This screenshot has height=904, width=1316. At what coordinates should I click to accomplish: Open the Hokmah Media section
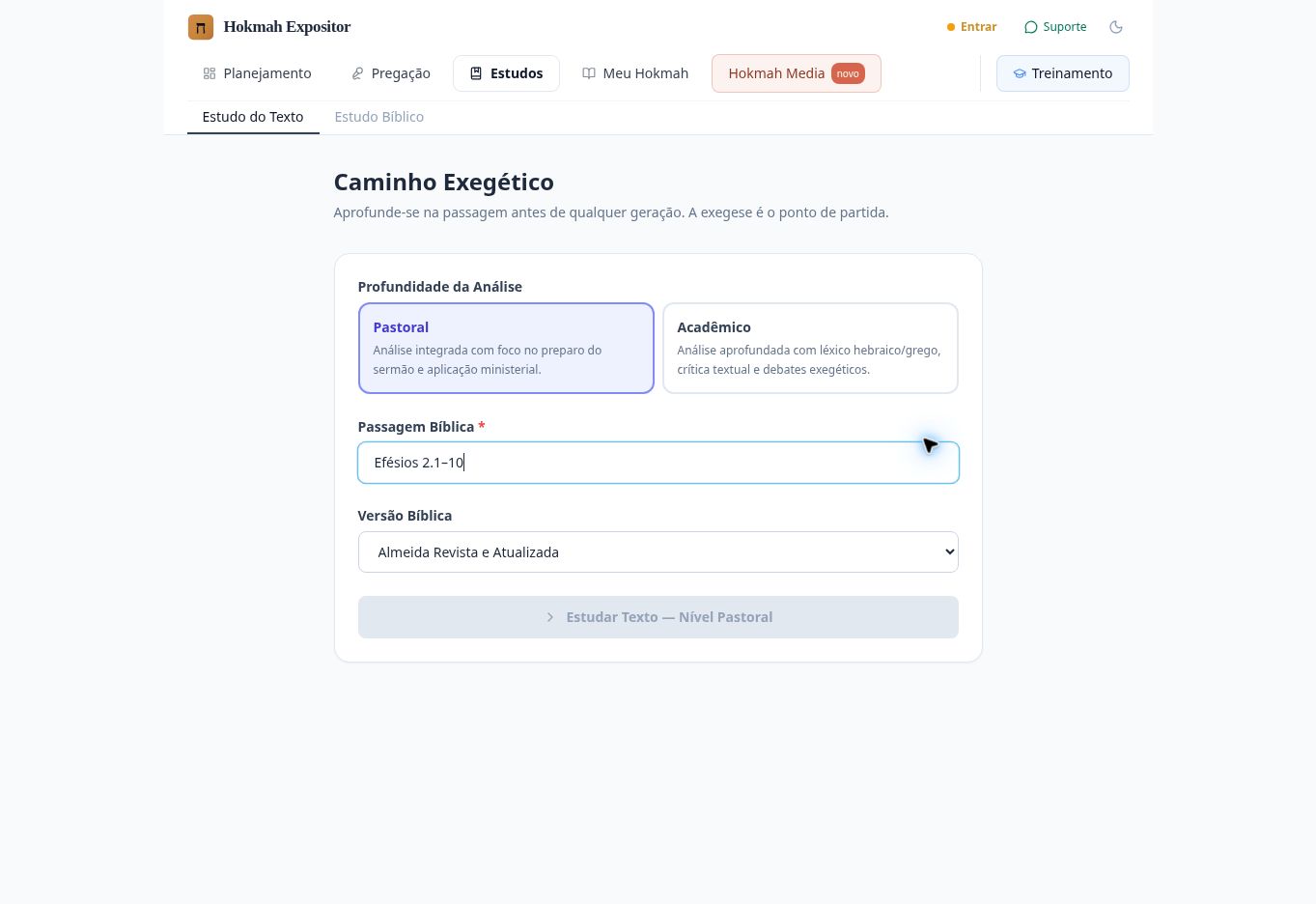click(797, 73)
